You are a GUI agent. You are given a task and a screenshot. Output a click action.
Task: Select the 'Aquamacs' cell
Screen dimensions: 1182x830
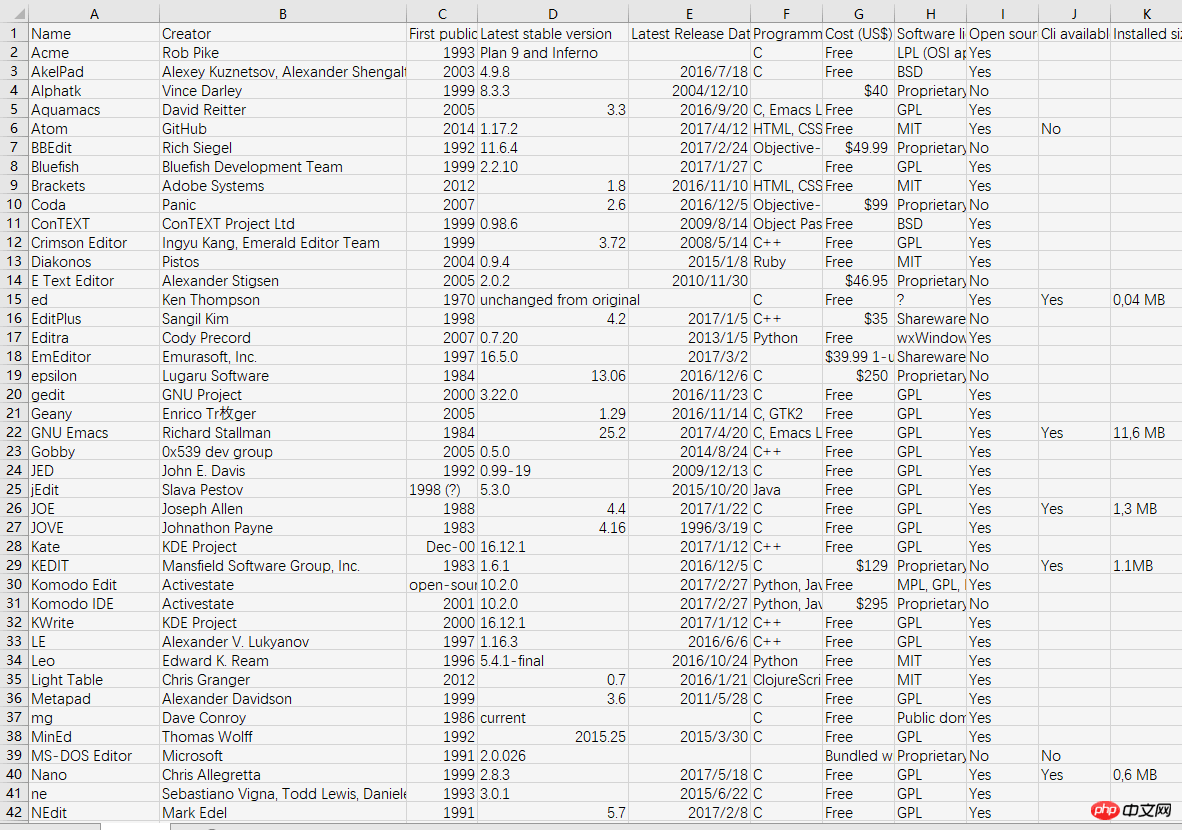click(x=93, y=109)
